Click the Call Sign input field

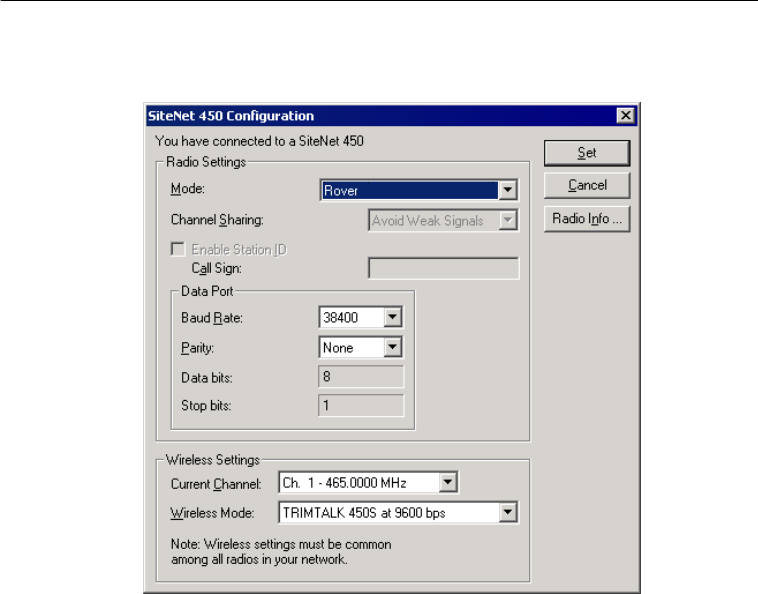[443, 268]
